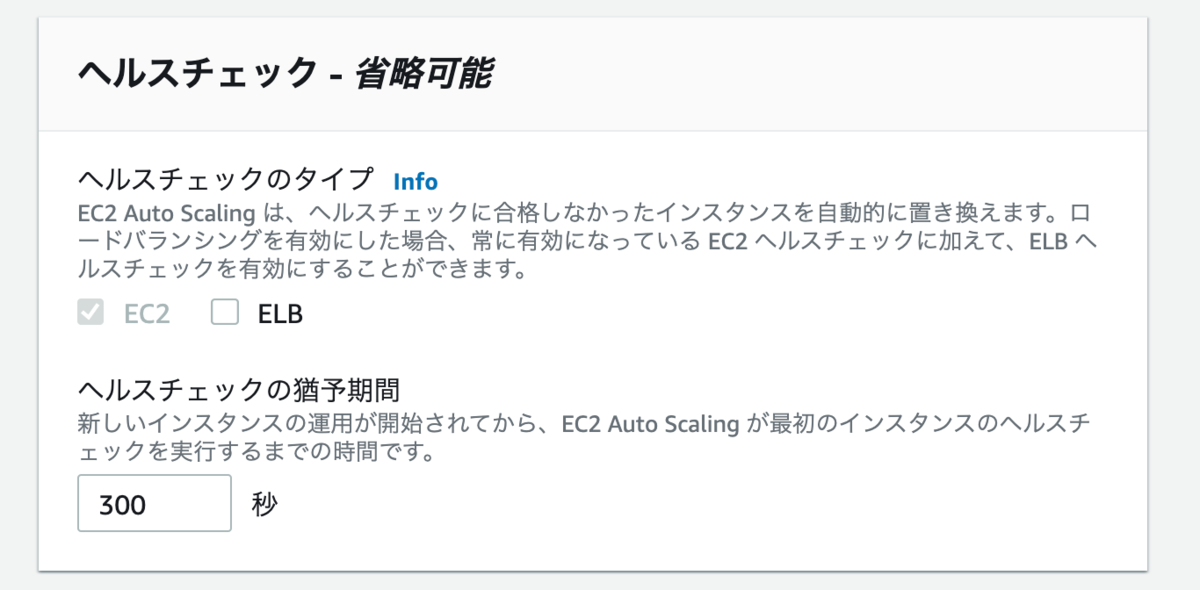Click the checked EC2 health check checkbox
This screenshot has width=1200, height=590.
[91, 313]
